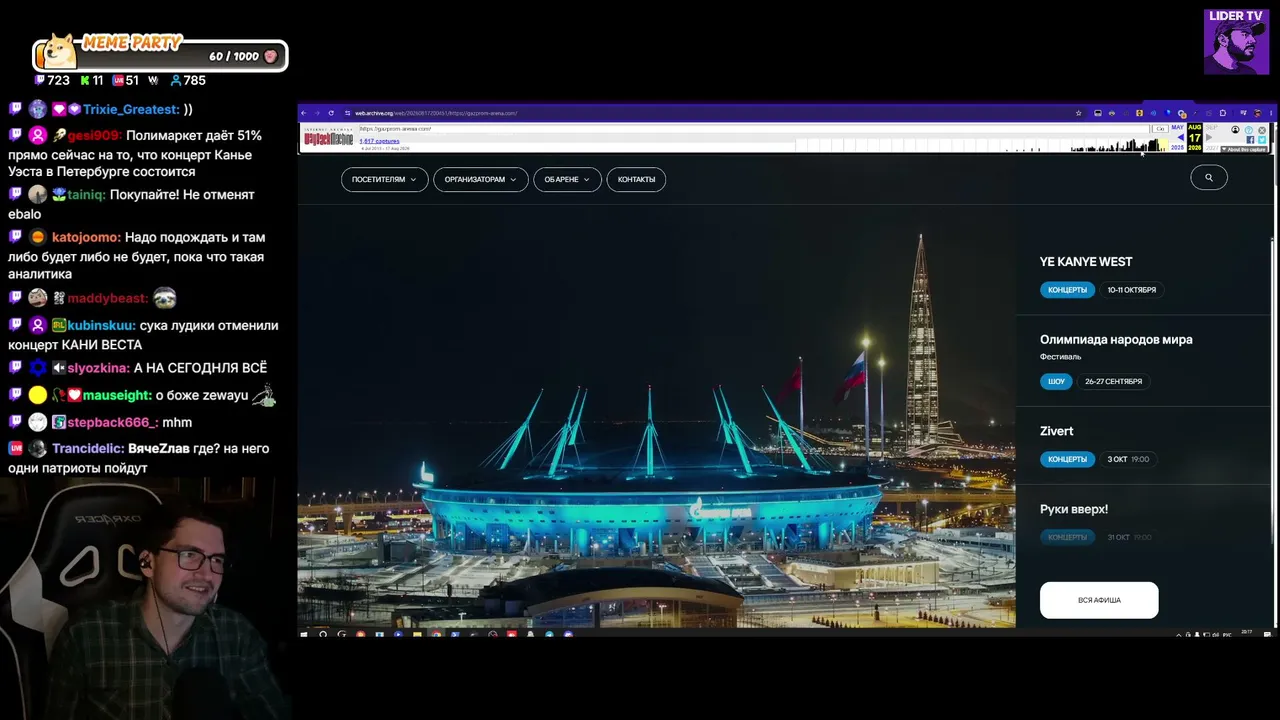Go back using the browser back arrow
The width and height of the screenshot is (1280, 720).
(x=305, y=113)
